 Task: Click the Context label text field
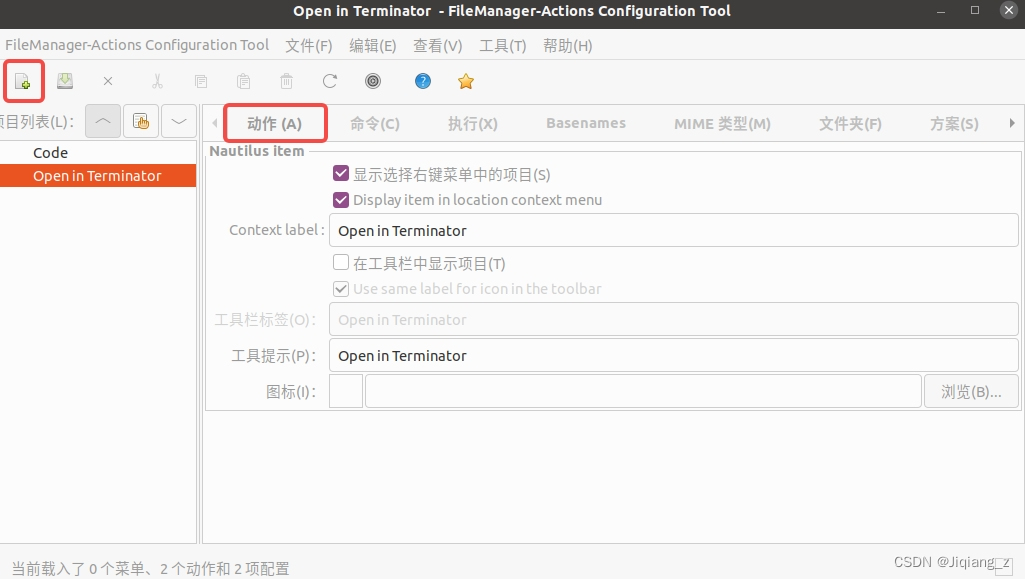click(x=672, y=230)
